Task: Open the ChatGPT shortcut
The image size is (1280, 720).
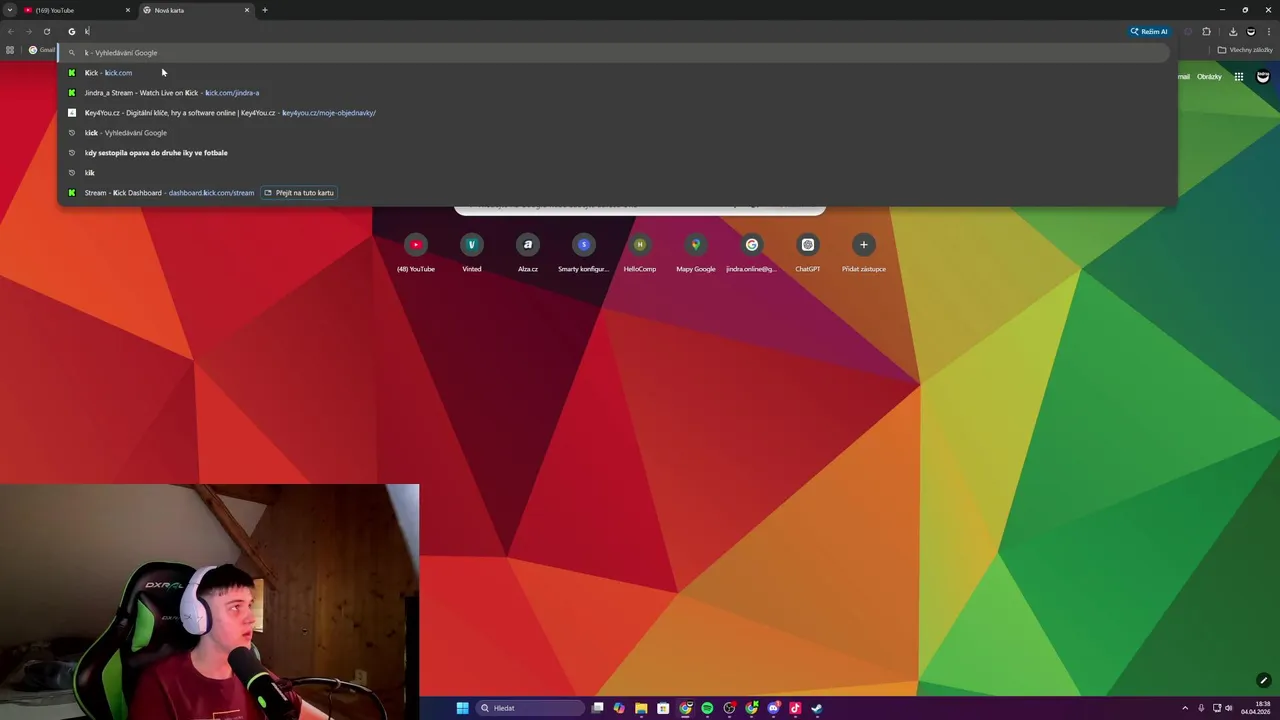Action: pyautogui.click(x=808, y=252)
